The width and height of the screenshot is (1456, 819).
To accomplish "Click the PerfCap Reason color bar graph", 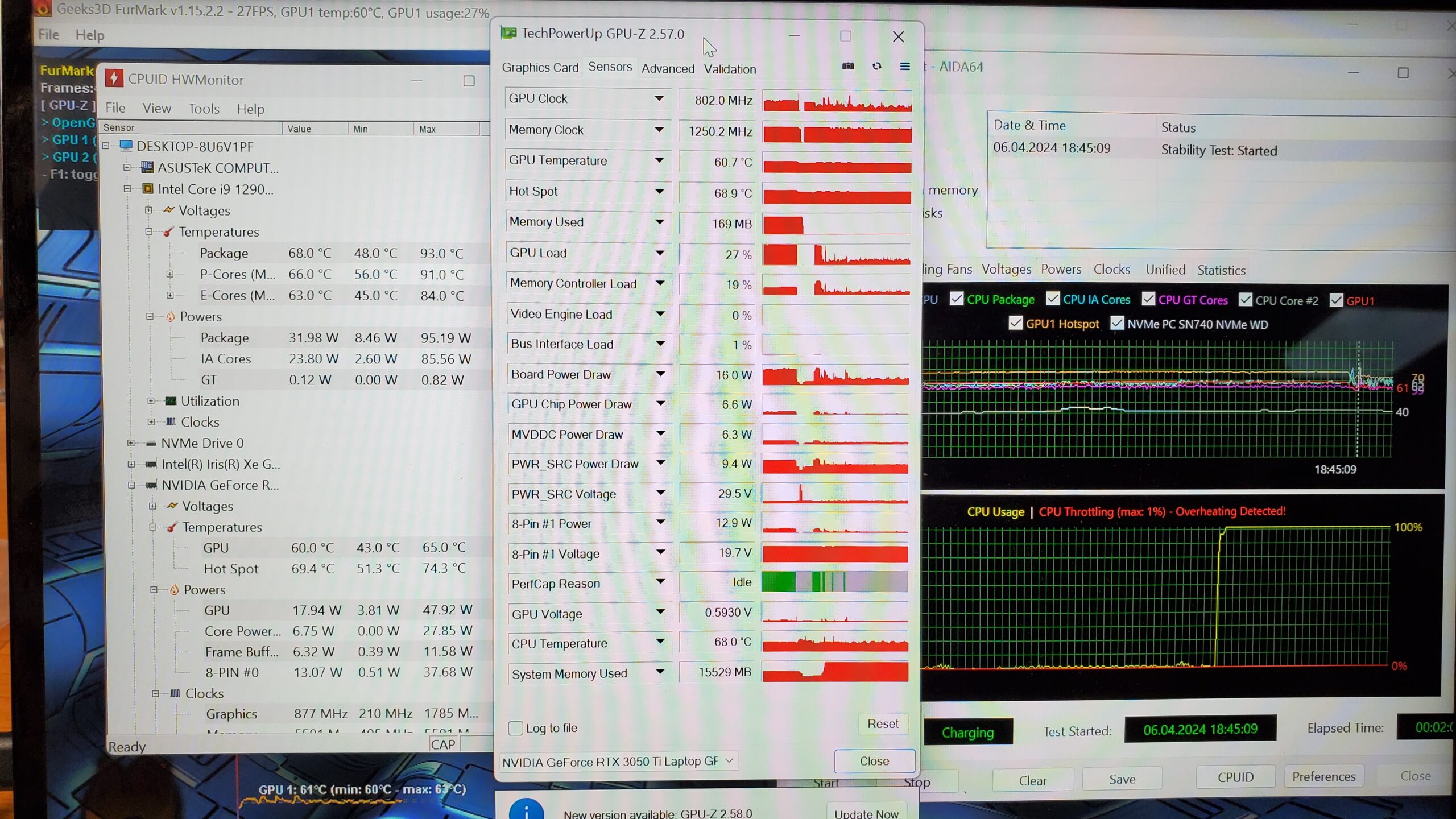I will 834,582.
